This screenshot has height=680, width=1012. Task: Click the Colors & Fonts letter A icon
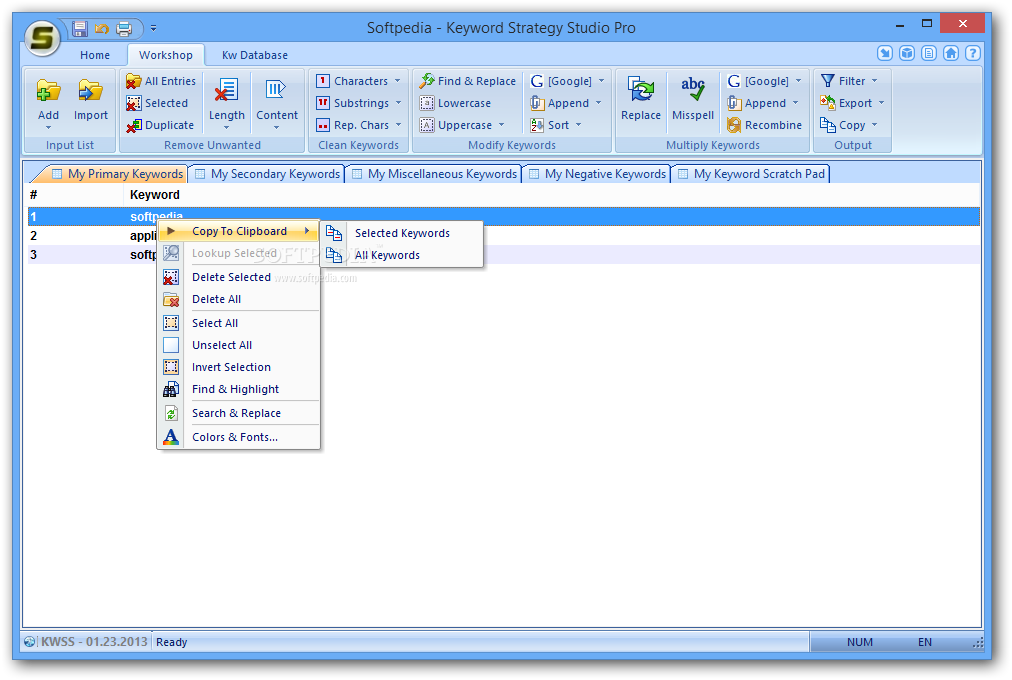[171, 437]
